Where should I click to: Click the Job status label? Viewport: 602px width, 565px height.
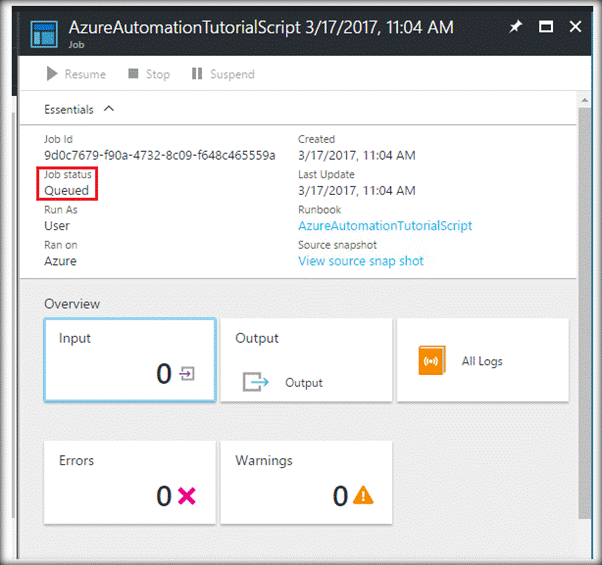point(68,174)
